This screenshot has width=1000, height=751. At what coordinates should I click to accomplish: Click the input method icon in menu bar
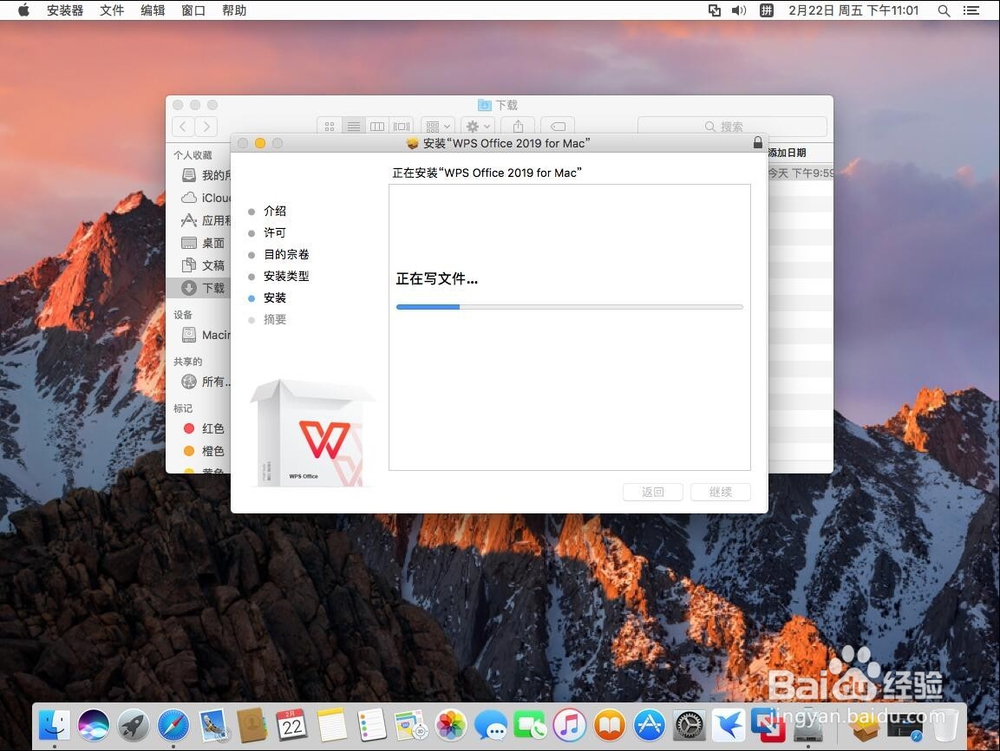tap(767, 10)
